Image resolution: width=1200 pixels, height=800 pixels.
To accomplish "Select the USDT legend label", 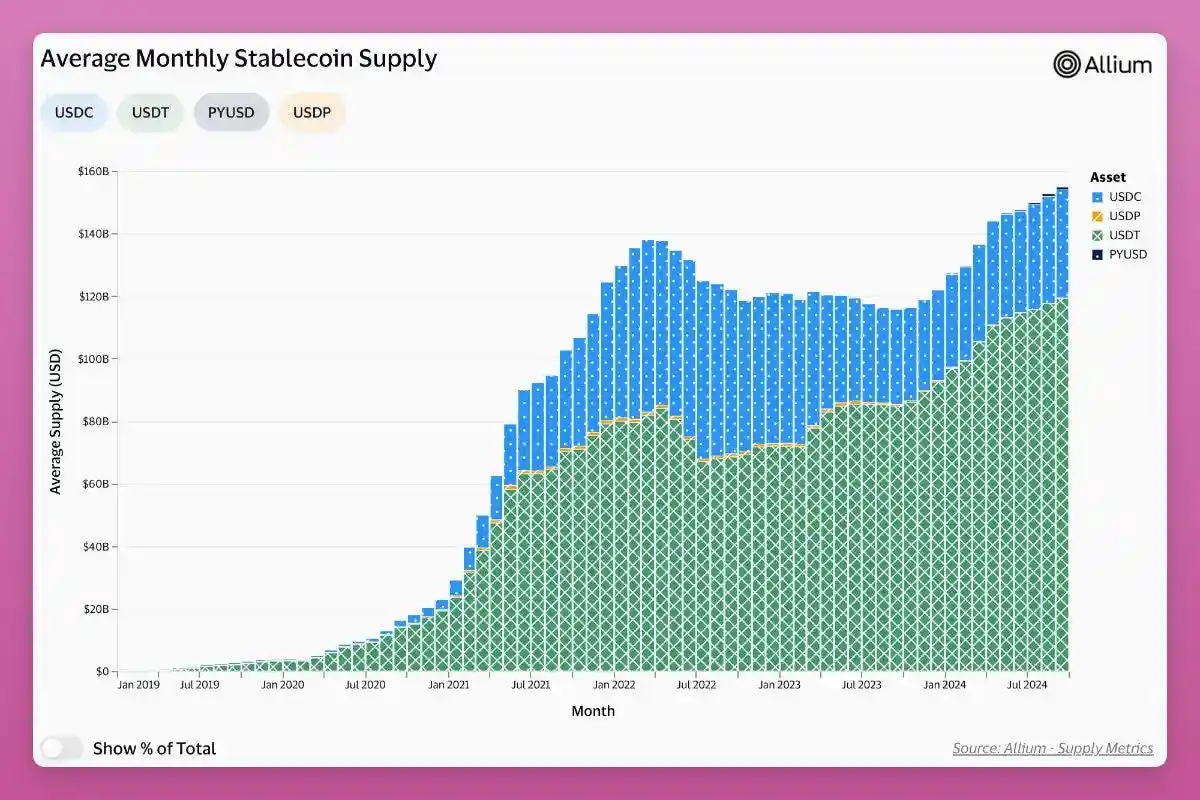I will pyautogui.click(x=1125, y=235).
